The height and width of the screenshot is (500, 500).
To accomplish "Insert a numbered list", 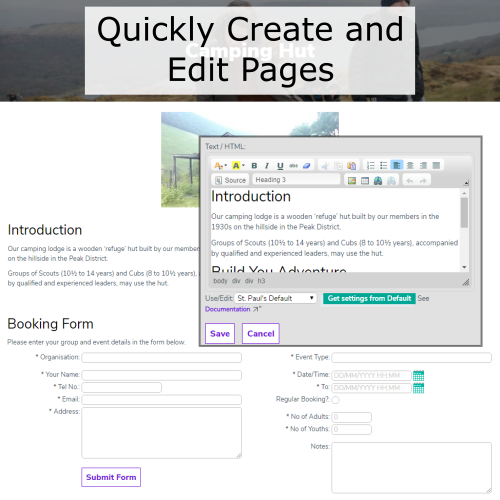I will click(x=370, y=165).
